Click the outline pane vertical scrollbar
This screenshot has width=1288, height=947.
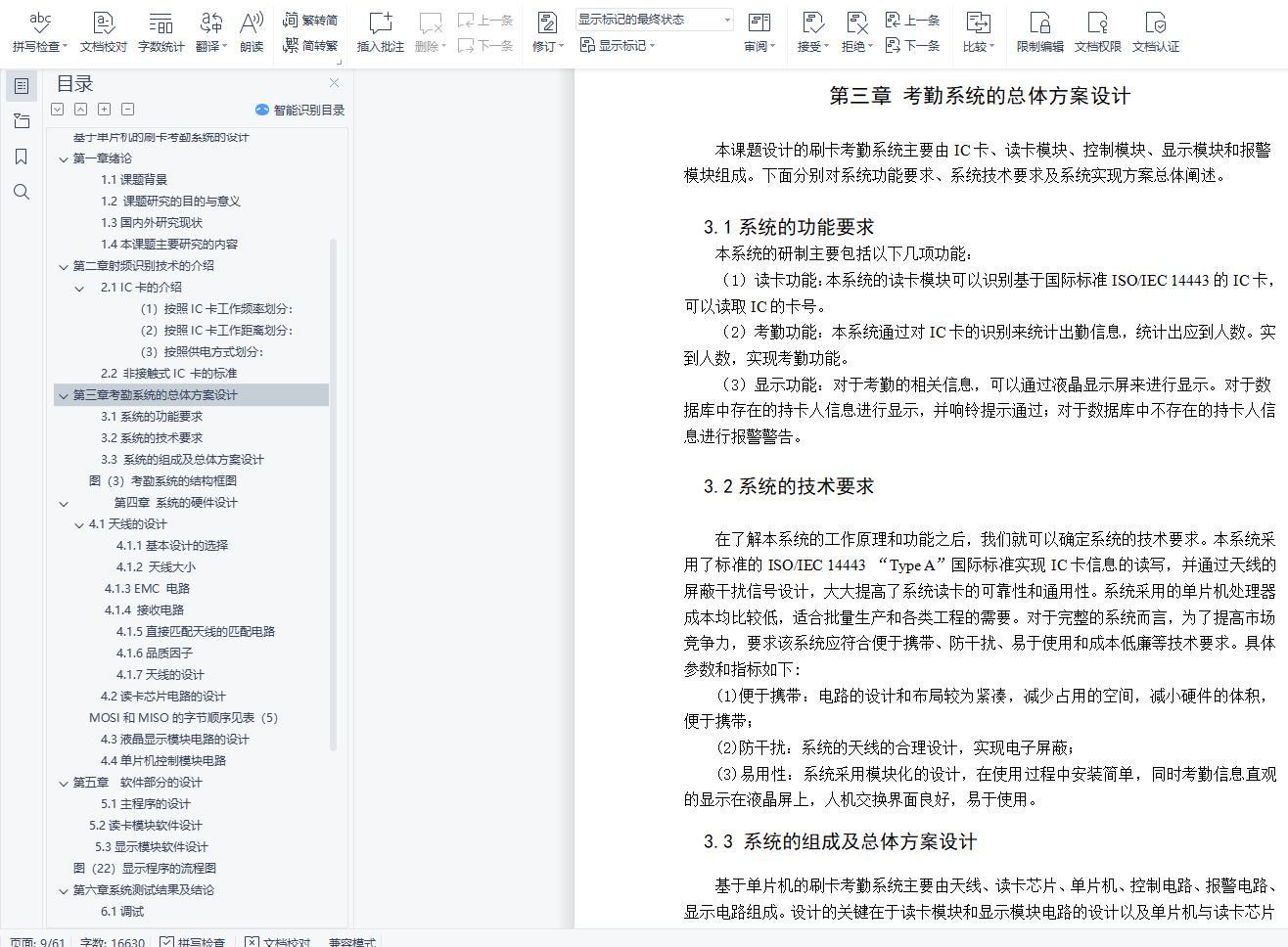click(334, 494)
